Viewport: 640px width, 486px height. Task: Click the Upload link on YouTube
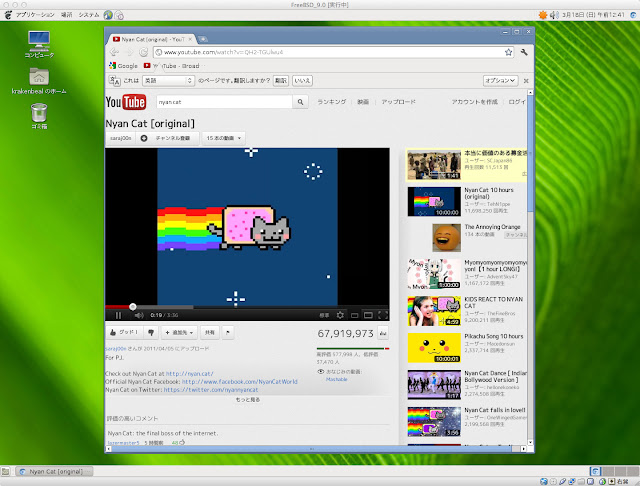coord(398,102)
